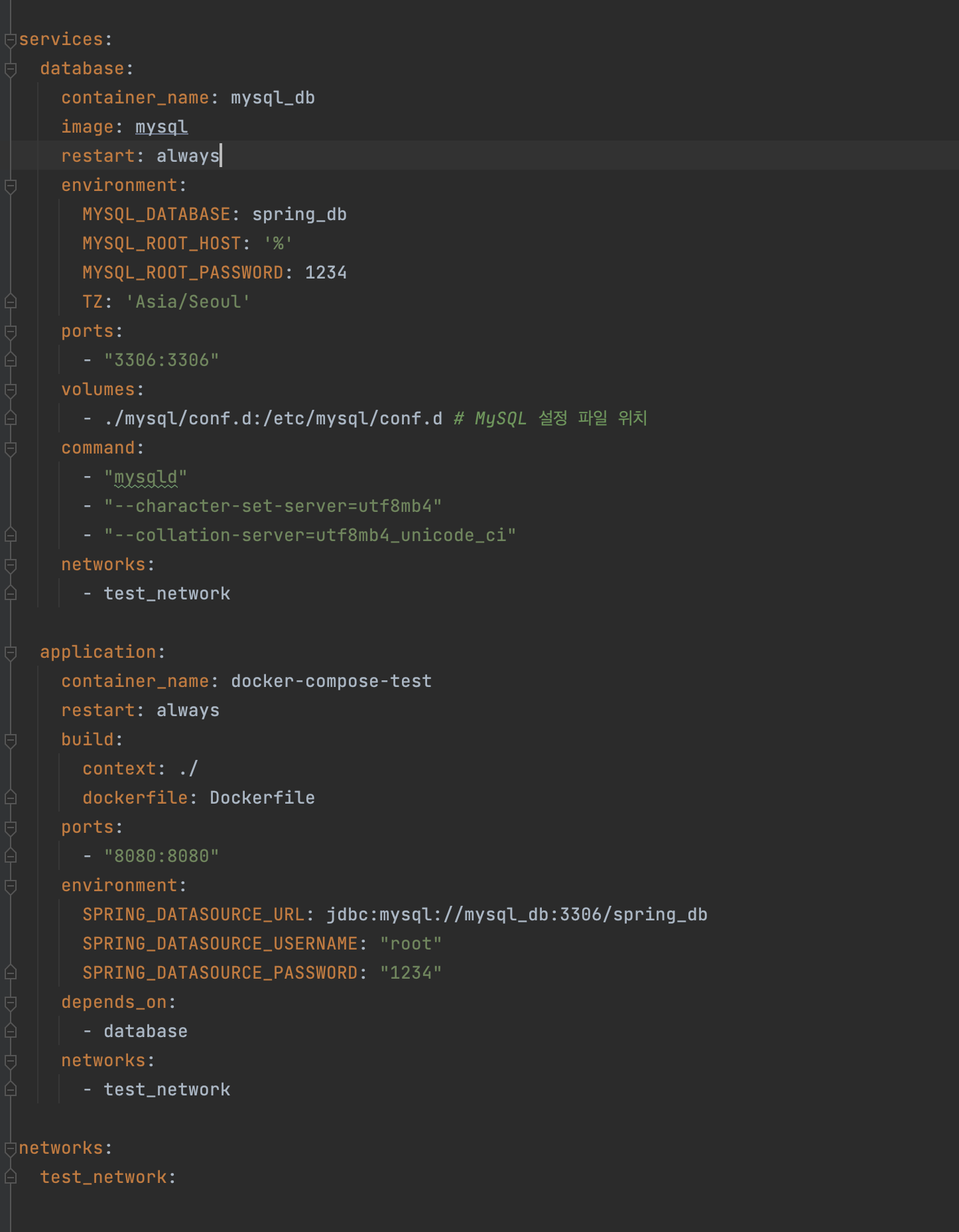Click the spring_db value after MYSQL_DATABASE

point(299,214)
